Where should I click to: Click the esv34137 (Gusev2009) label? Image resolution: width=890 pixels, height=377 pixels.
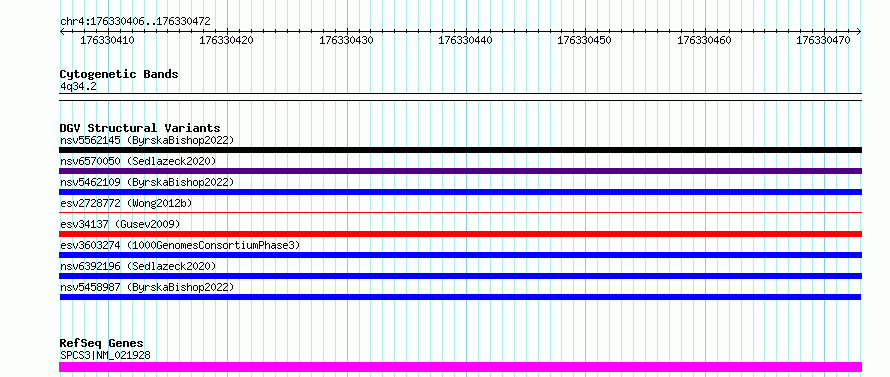[x=120, y=224]
